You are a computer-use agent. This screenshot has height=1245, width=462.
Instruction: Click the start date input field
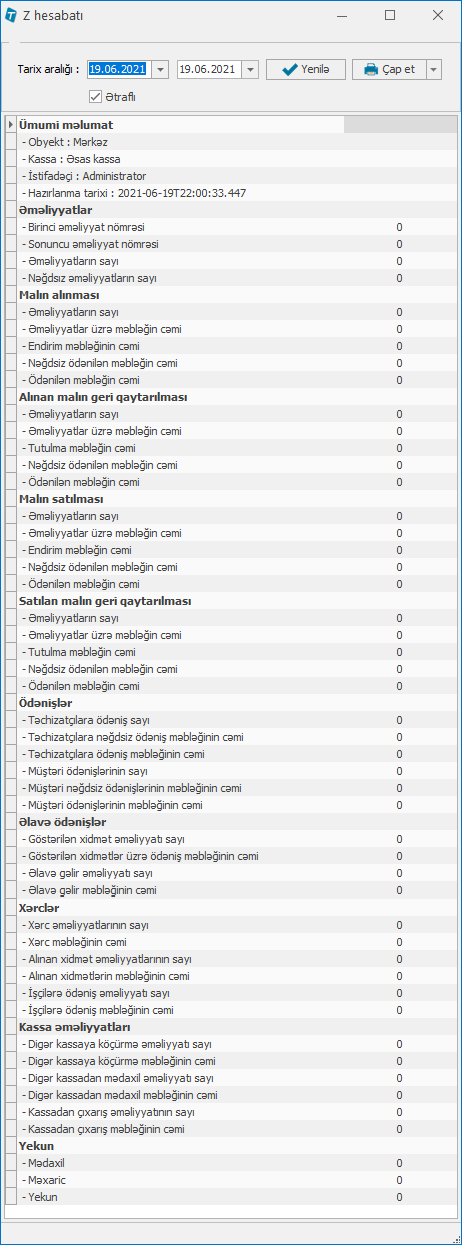[x=119, y=69]
